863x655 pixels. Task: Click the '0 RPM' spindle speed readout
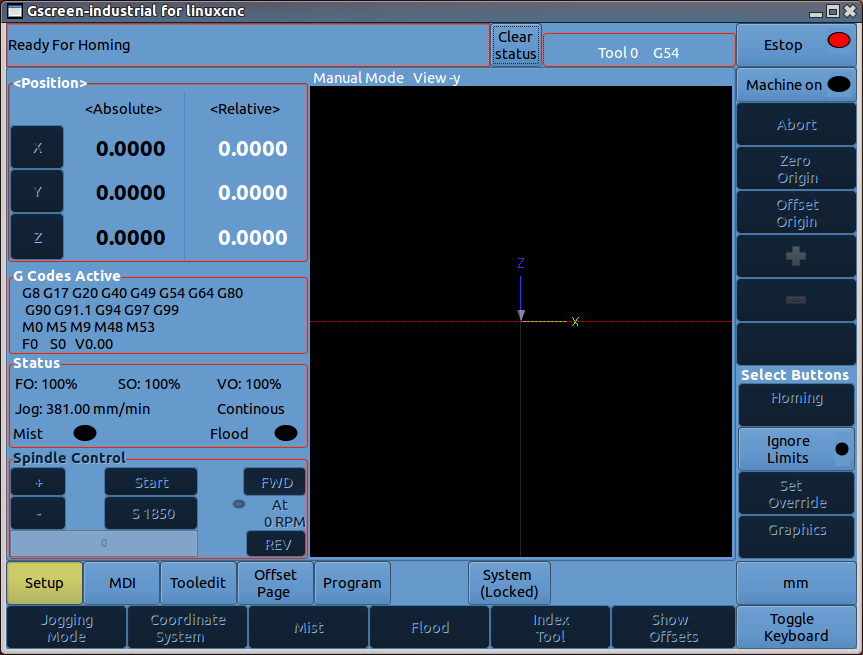285,522
